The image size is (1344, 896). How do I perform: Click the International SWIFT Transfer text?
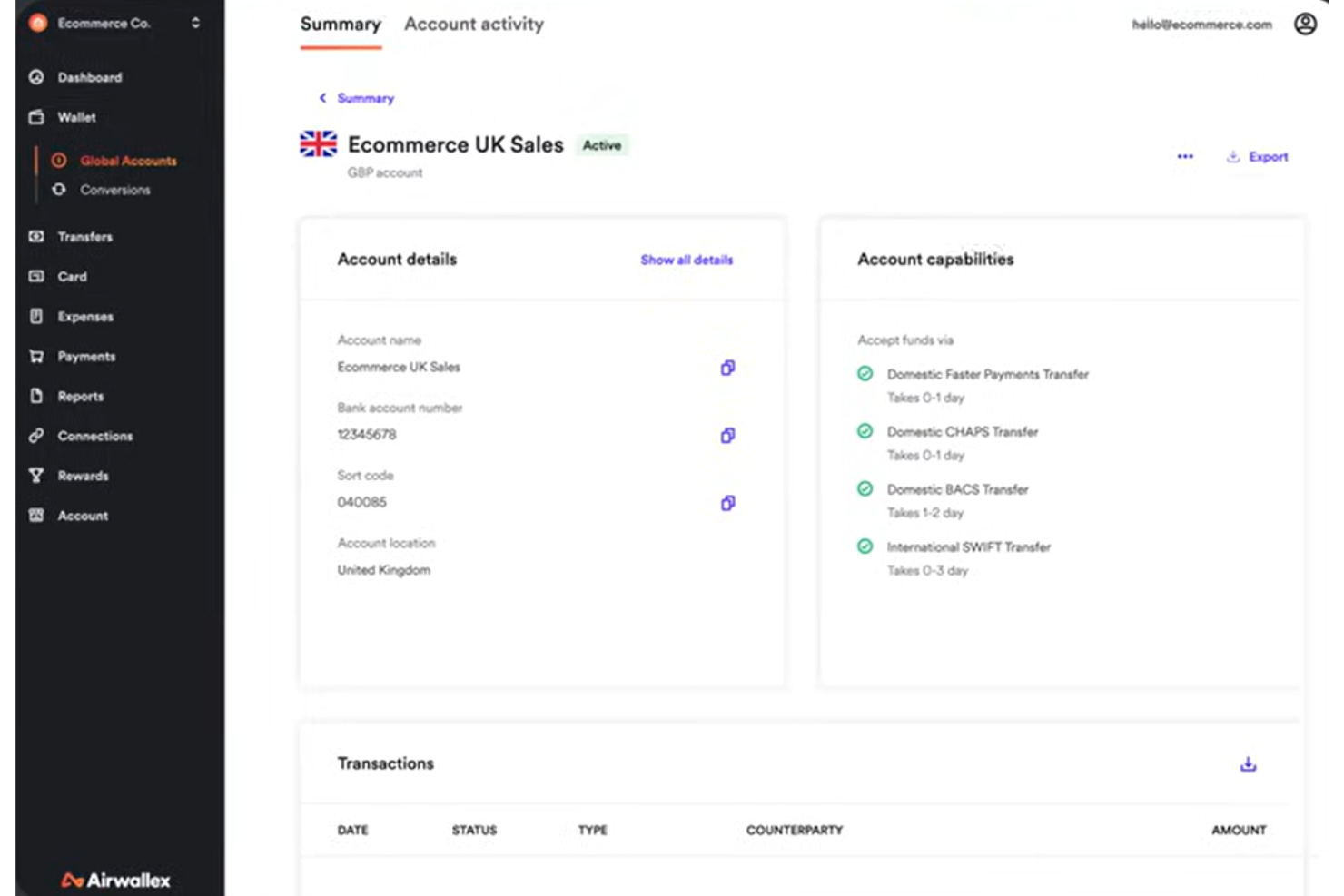(969, 547)
